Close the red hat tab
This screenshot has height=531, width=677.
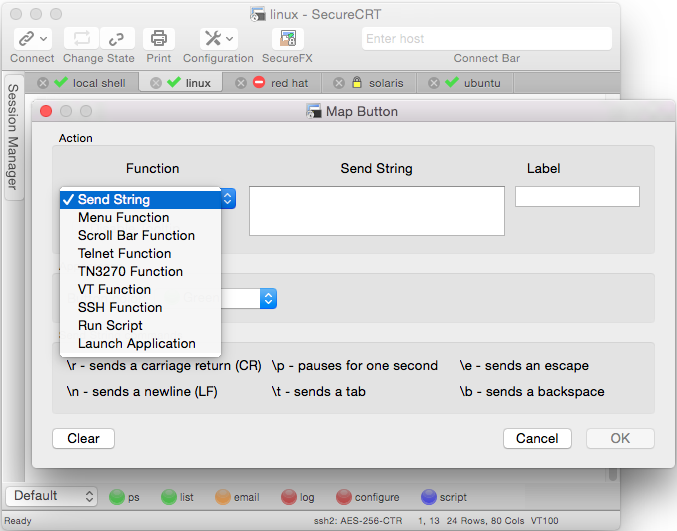241,83
